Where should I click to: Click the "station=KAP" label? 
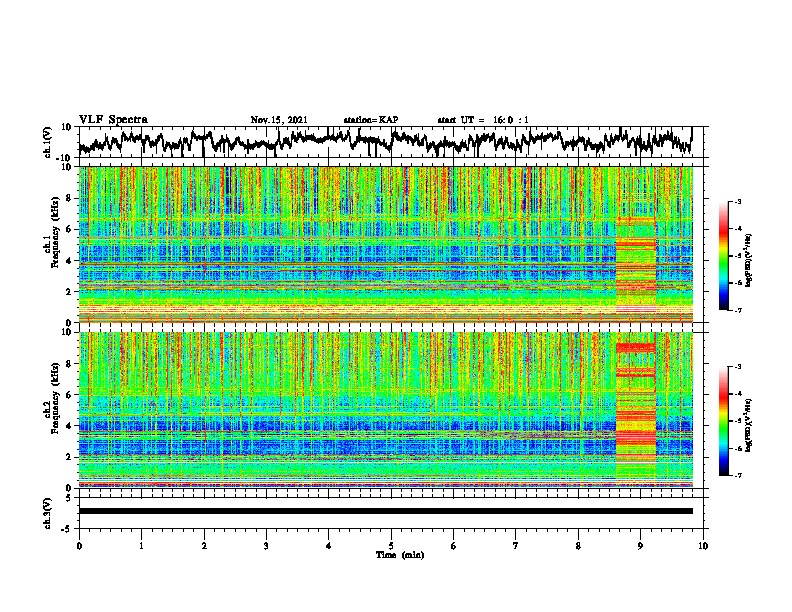click(x=371, y=120)
